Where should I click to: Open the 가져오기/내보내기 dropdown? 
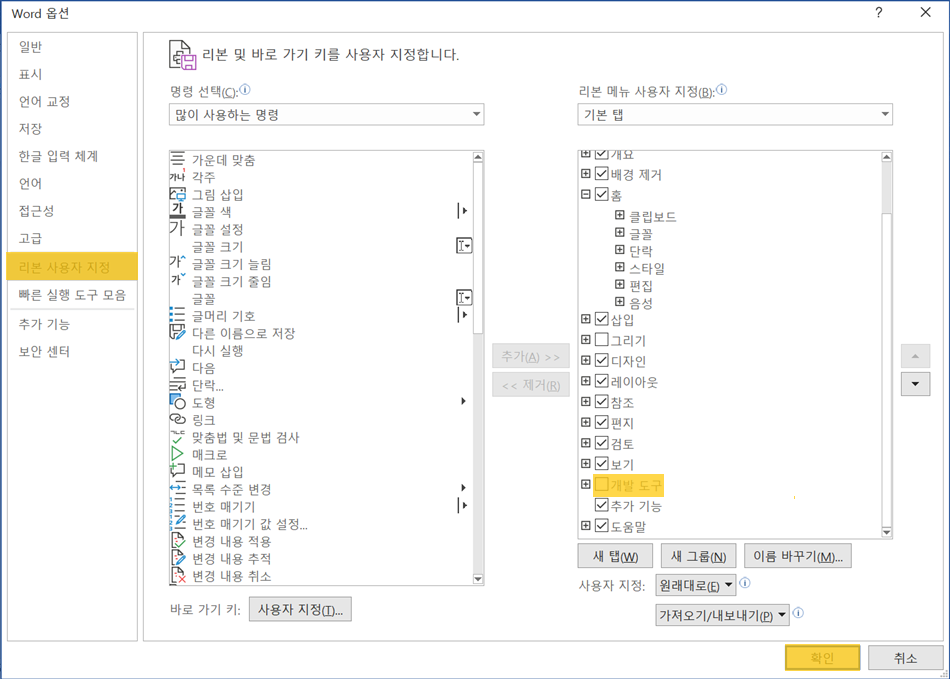722,615
